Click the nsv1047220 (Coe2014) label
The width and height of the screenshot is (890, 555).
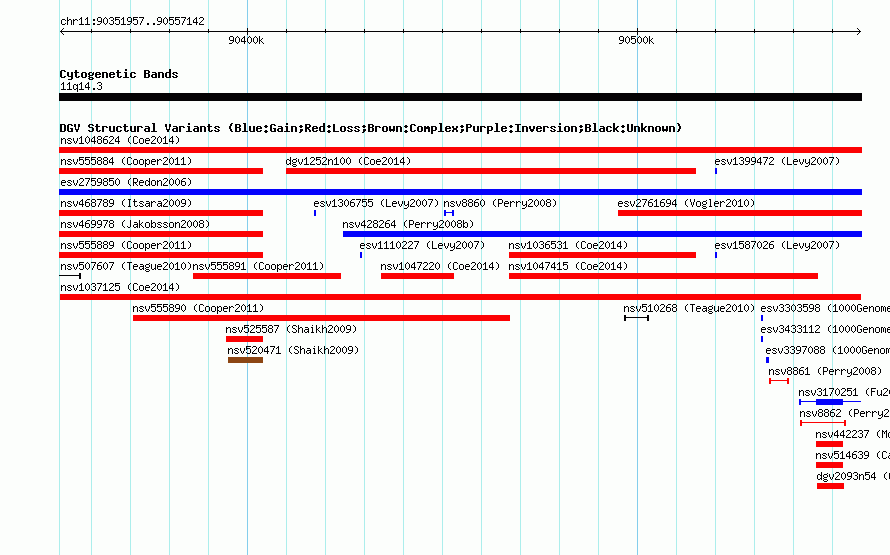coord(440,267)
